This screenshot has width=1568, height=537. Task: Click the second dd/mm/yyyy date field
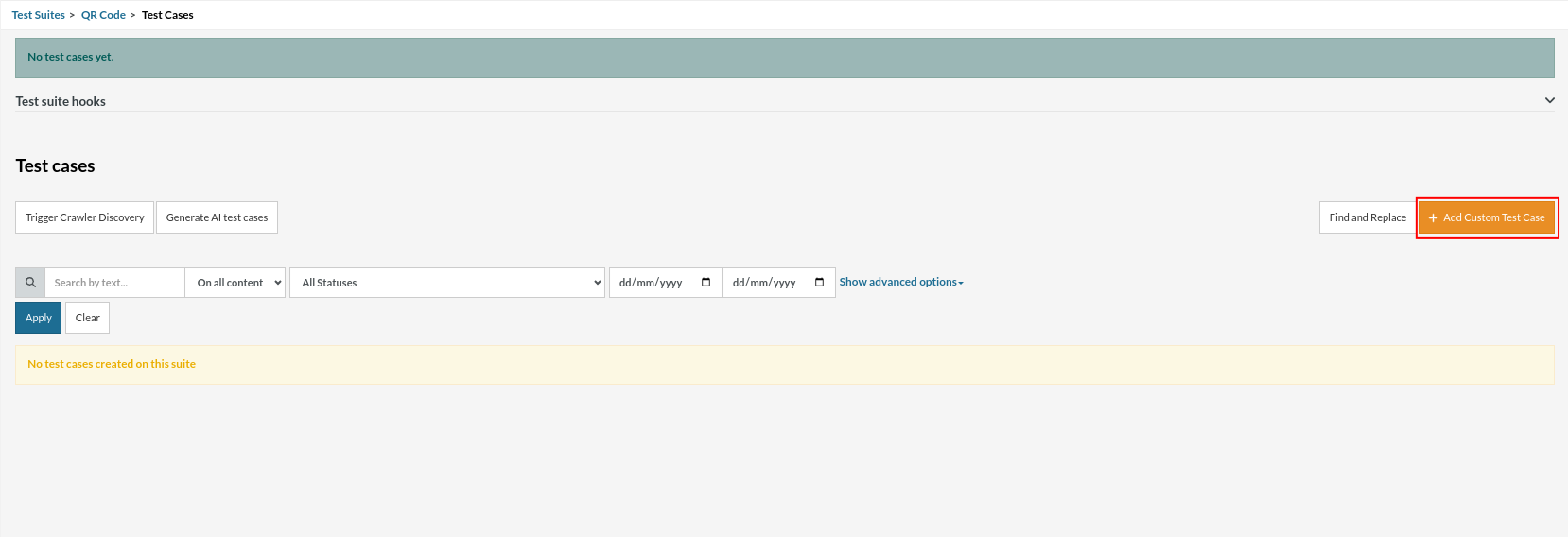[765, 283]
